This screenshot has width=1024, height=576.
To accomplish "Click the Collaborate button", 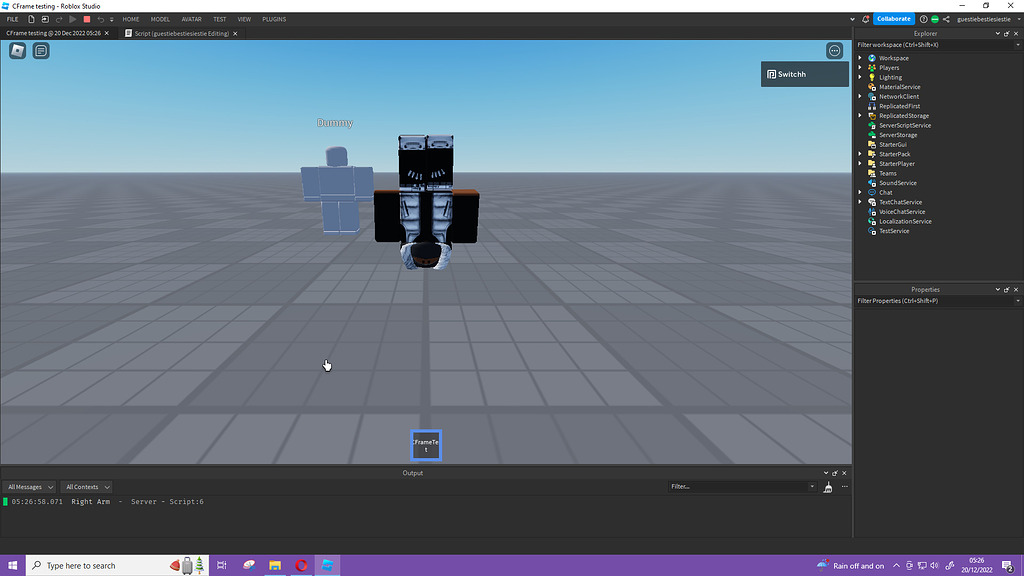I will pyautogui.click(x=893, y=18).
